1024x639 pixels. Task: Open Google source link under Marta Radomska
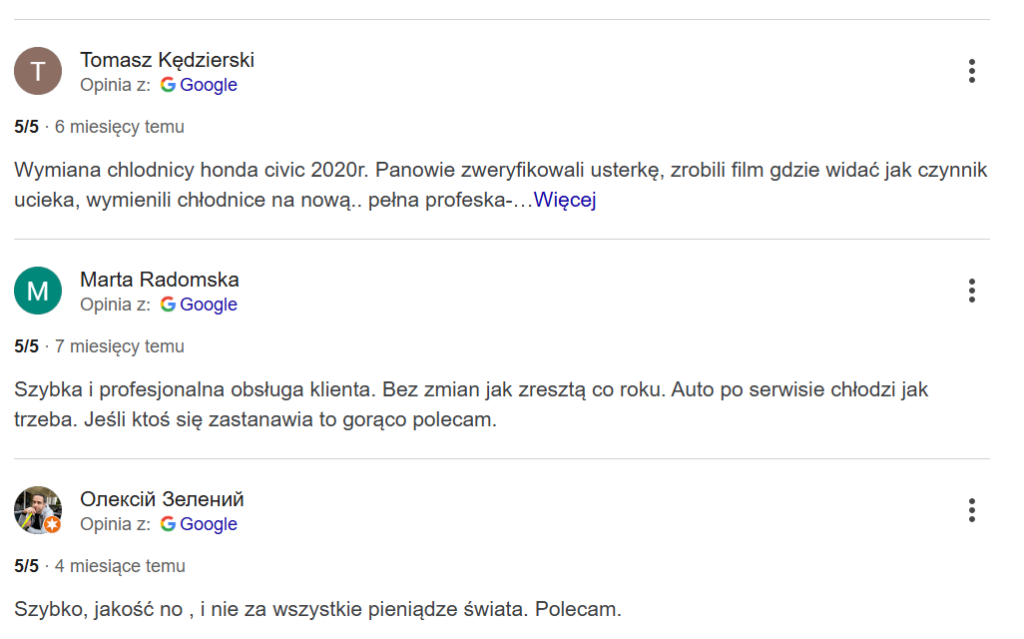[208, 305]
